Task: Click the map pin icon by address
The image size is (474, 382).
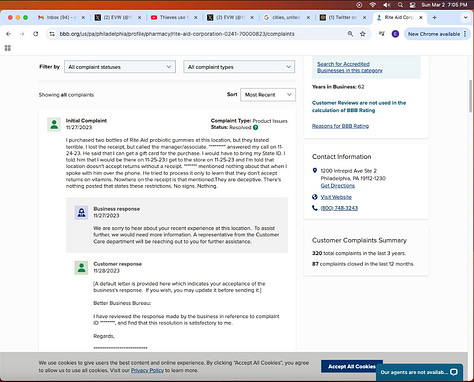Action: [315, 170]
